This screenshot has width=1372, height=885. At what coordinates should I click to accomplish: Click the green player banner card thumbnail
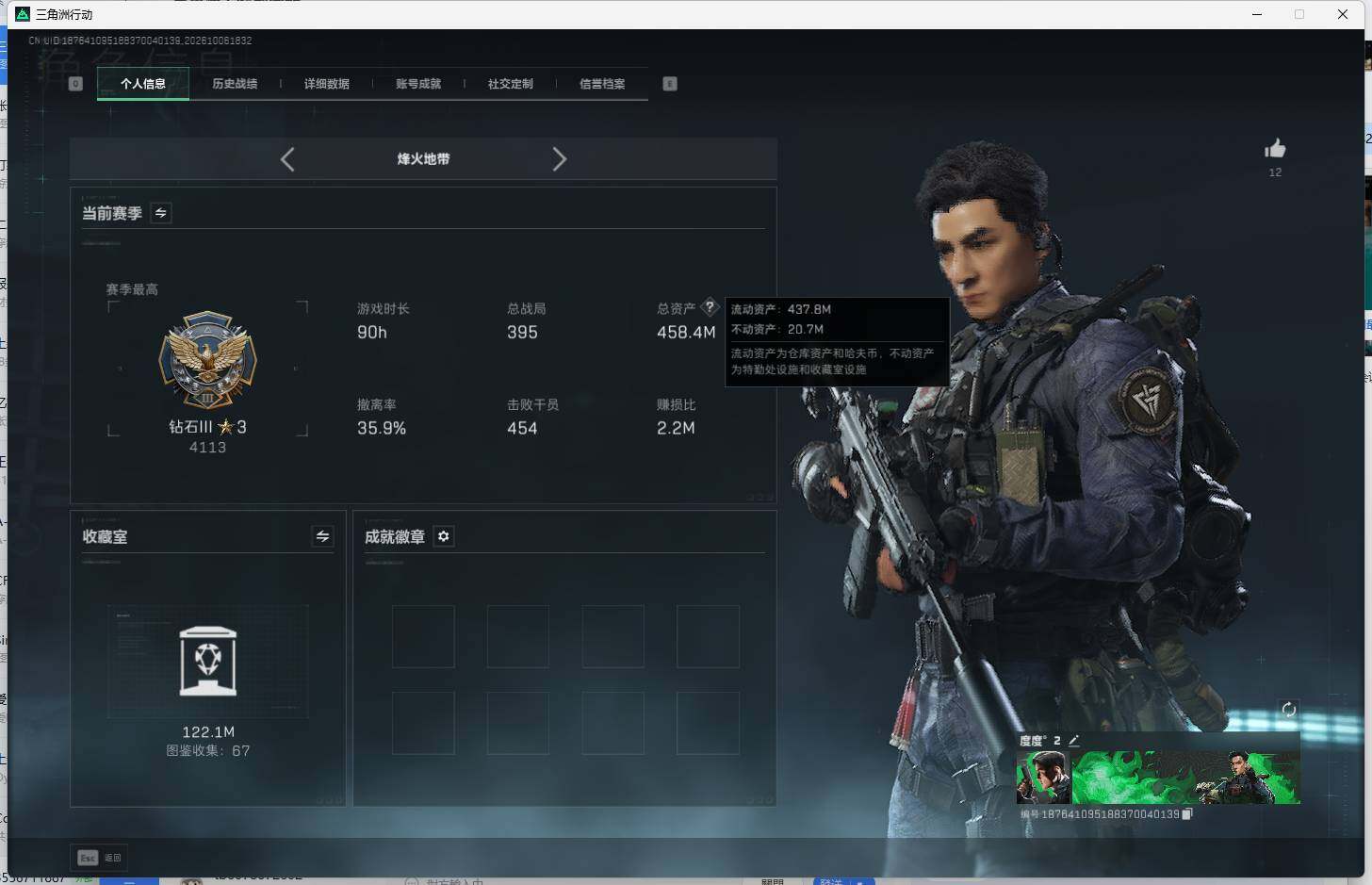point(1158,778)
